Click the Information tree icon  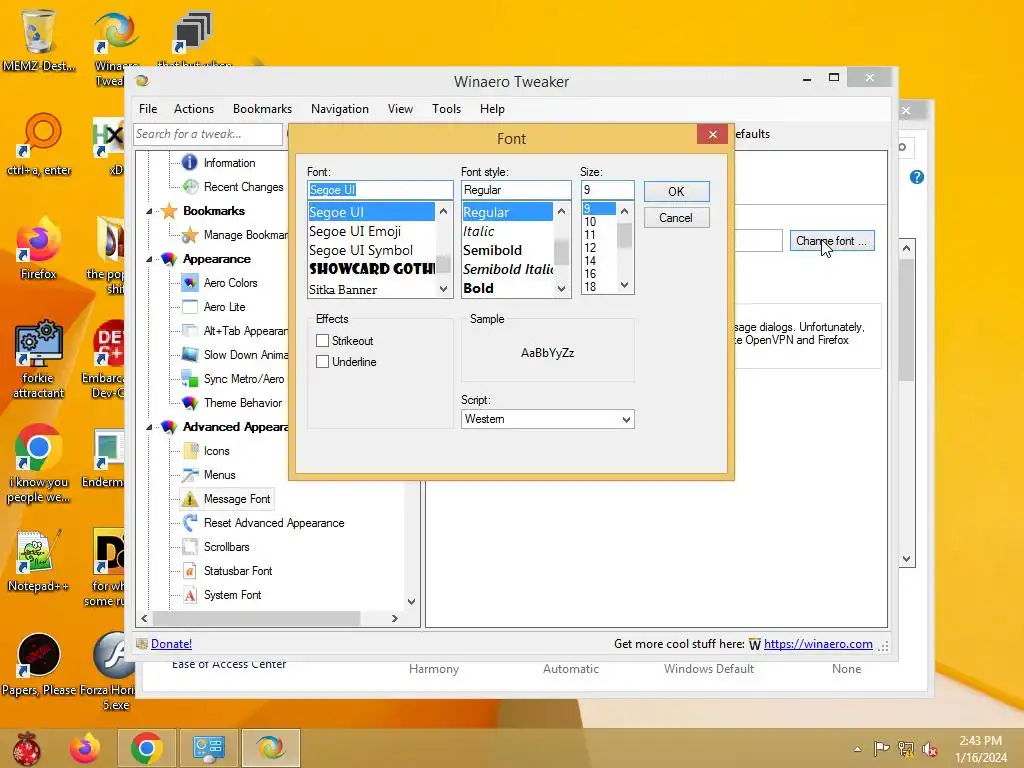[x=190, y=163]
